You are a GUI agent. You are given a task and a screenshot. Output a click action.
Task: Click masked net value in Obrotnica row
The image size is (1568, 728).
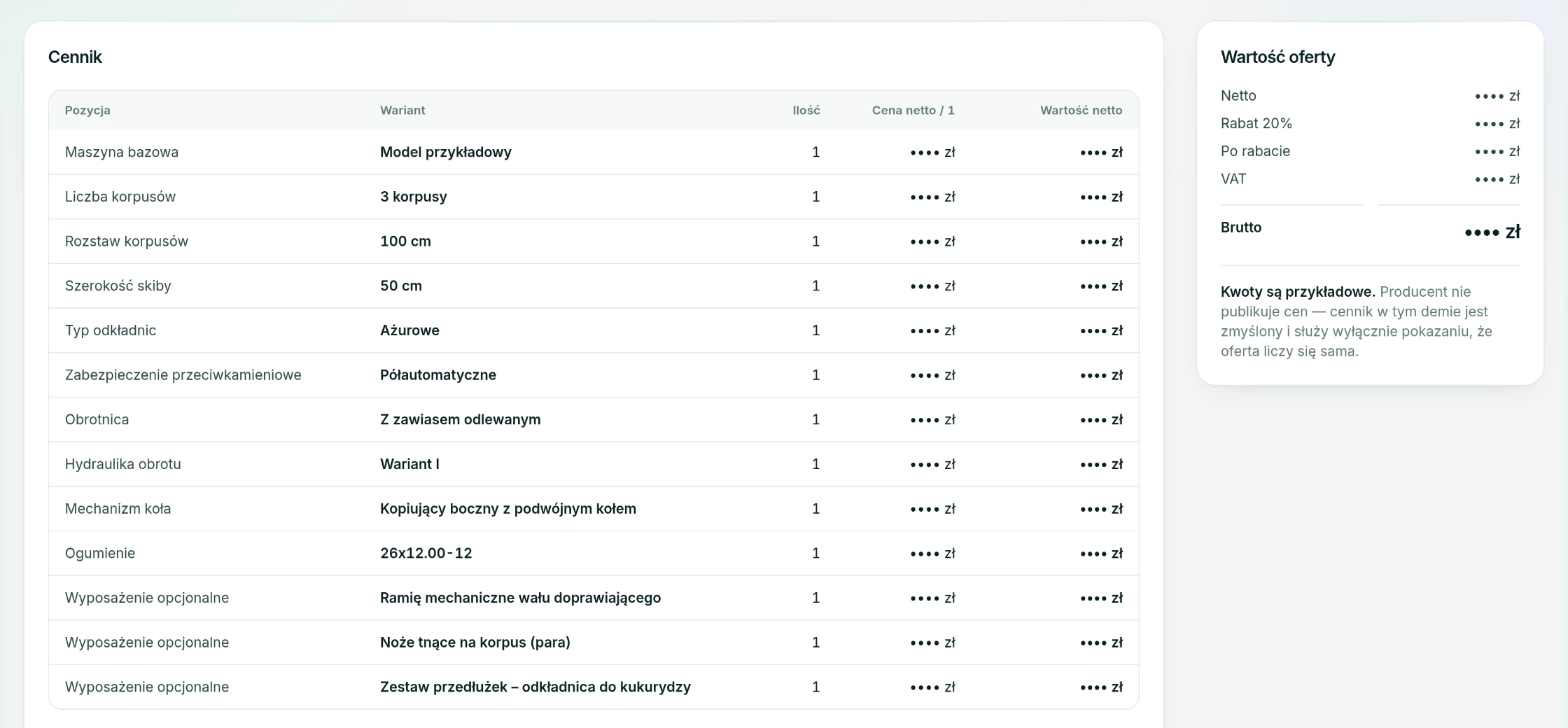point(1101,420)
